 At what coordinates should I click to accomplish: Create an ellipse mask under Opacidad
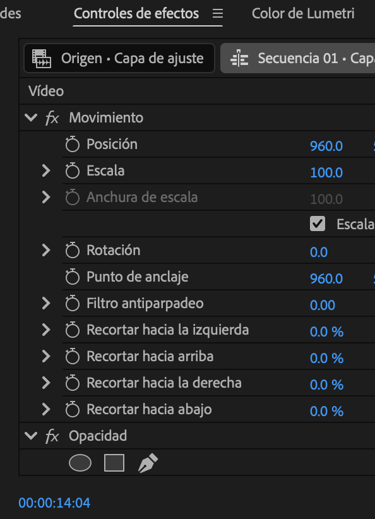point(80,463)
